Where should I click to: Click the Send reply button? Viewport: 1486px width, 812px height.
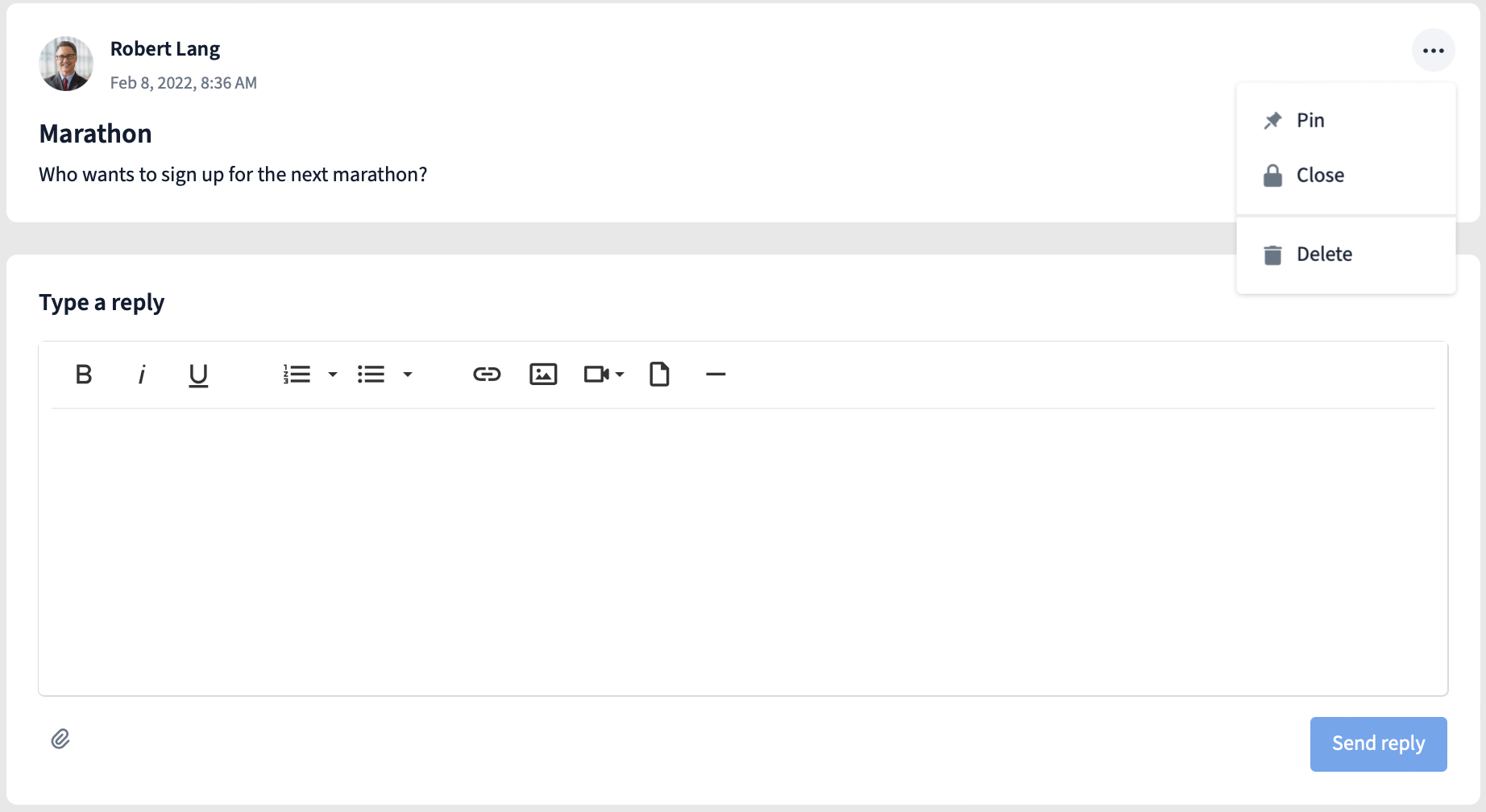pyautogui.click(x=1378, y=744)
